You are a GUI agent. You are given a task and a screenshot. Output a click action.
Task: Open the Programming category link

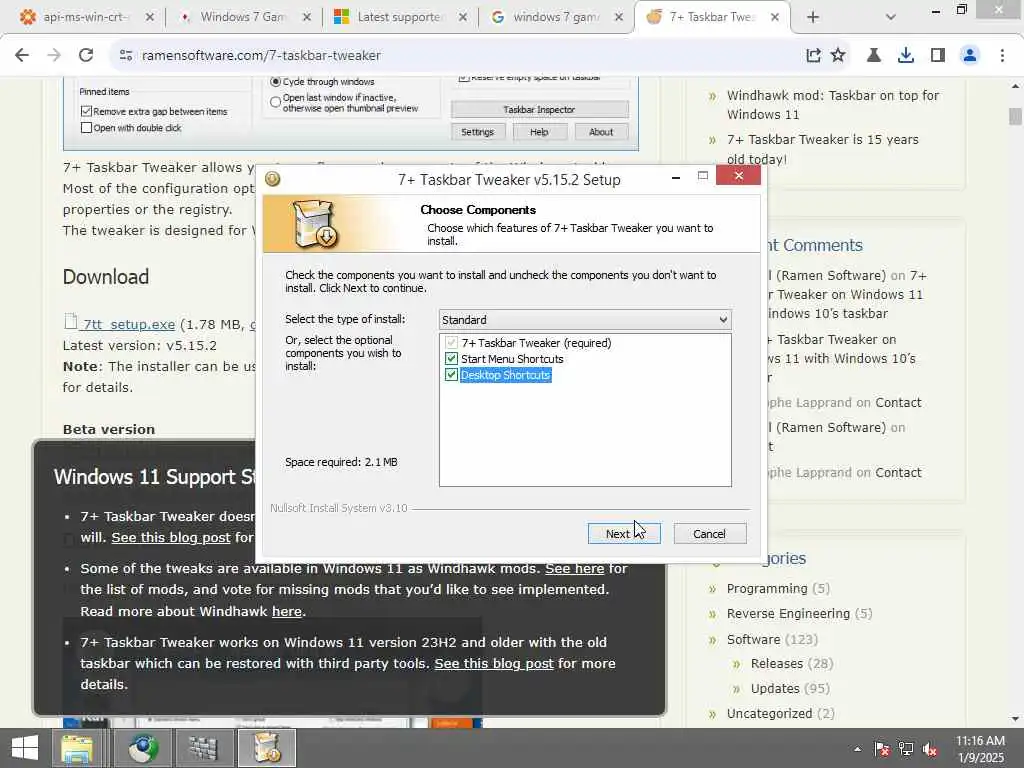767,588
